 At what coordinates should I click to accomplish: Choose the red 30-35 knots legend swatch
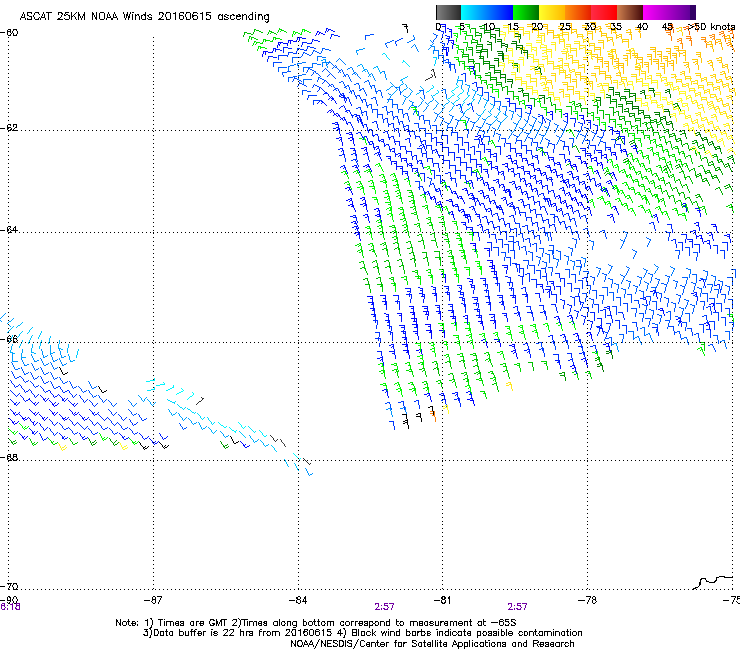[x=604, y=12]
